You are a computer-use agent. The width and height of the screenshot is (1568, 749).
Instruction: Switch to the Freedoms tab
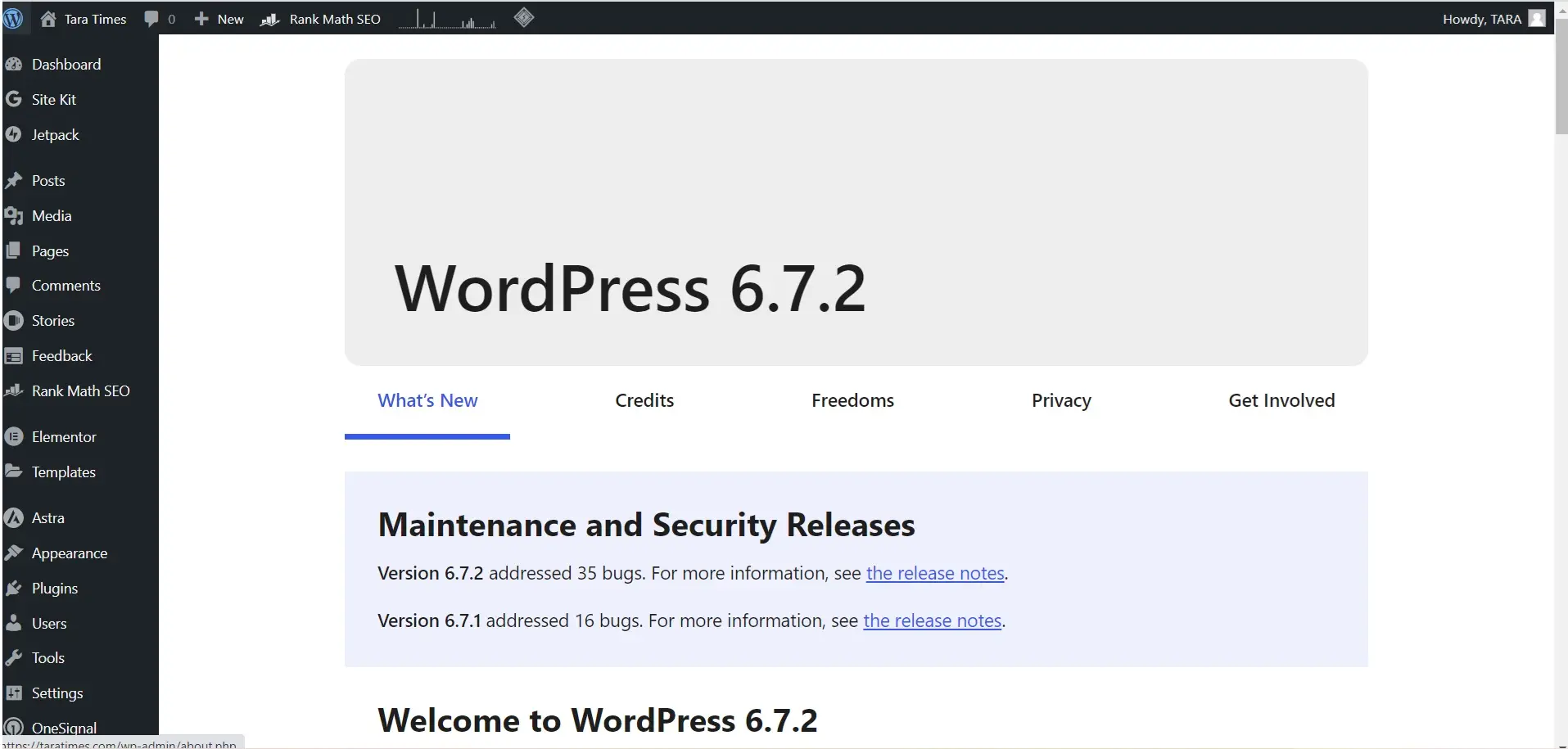pyautogui.click(x=852, y=400)
